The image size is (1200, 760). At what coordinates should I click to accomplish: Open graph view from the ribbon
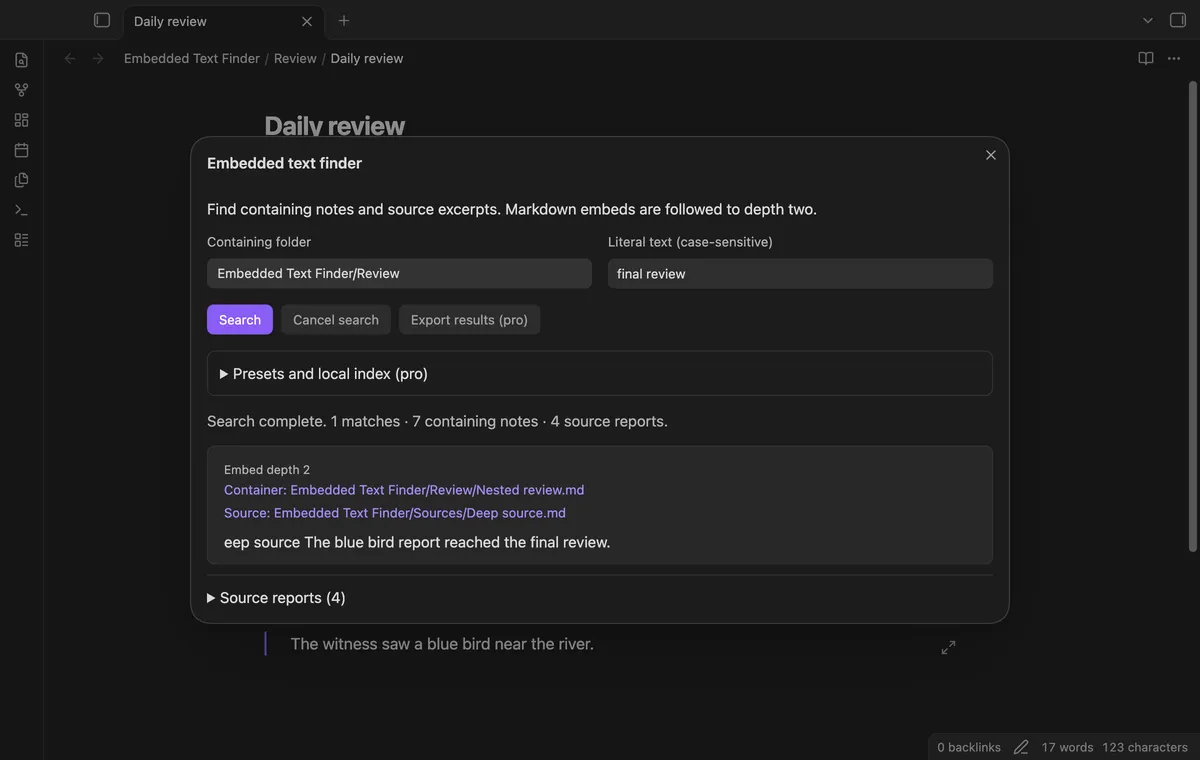21,90
